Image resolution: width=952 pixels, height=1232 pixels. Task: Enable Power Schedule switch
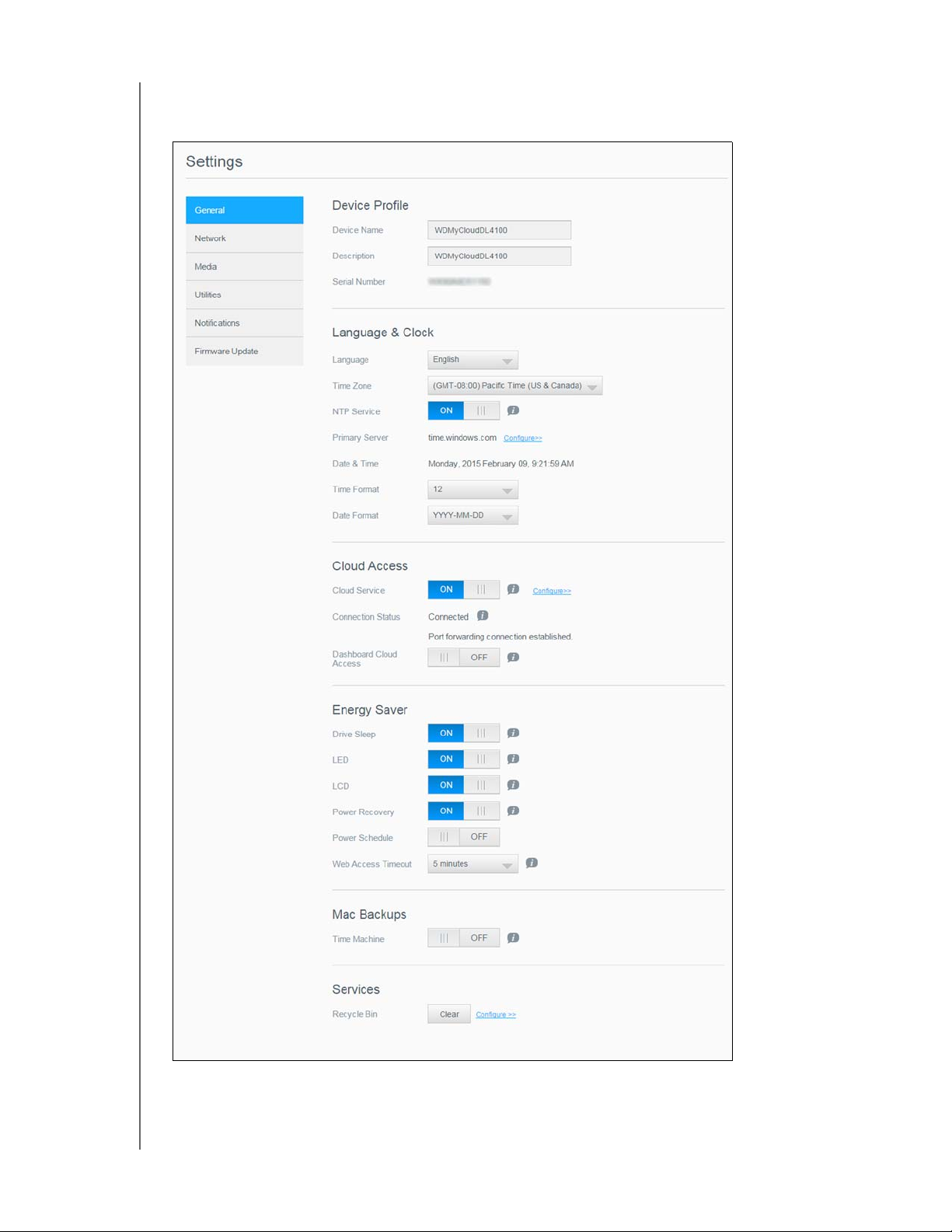coord(464,836)
